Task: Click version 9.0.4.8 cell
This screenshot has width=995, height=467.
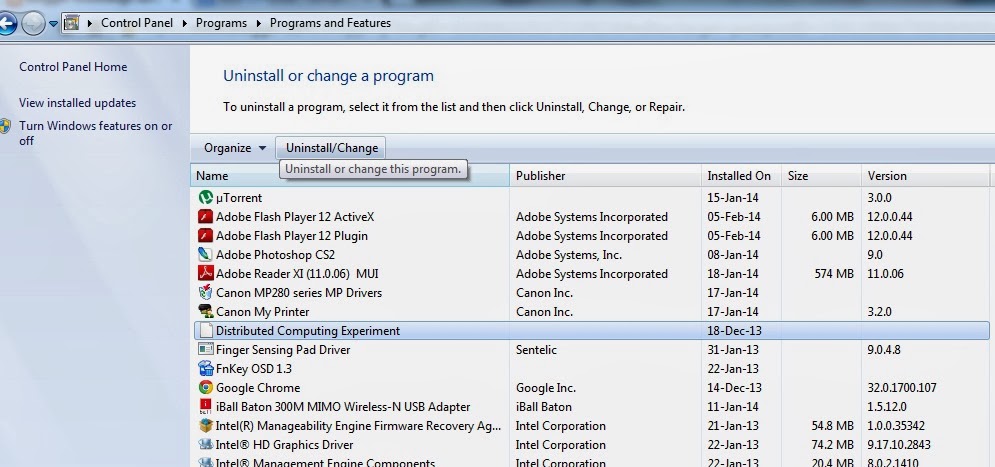Action: tap(884, 350)
